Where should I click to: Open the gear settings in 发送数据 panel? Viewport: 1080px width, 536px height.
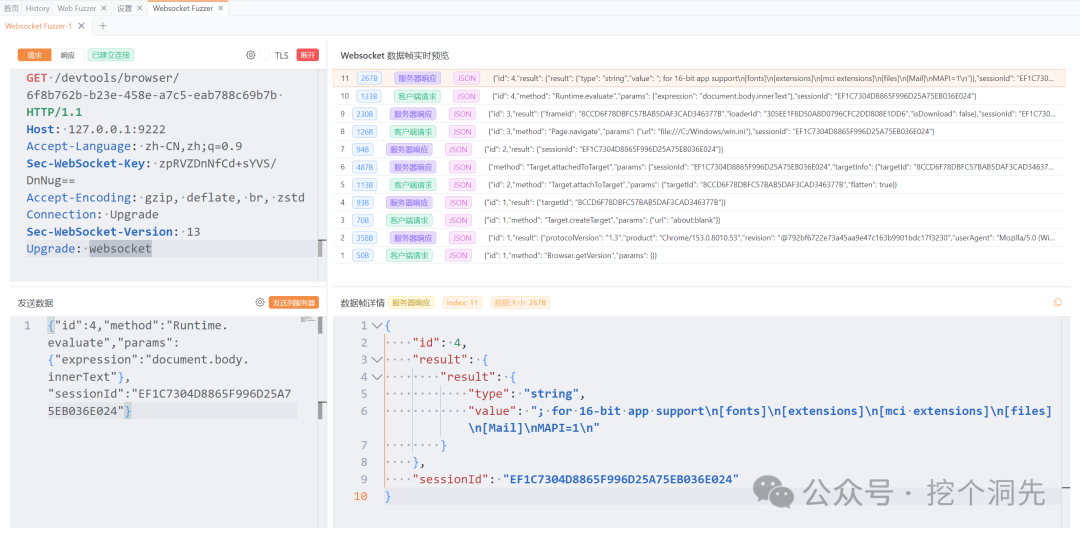(260, 302)
